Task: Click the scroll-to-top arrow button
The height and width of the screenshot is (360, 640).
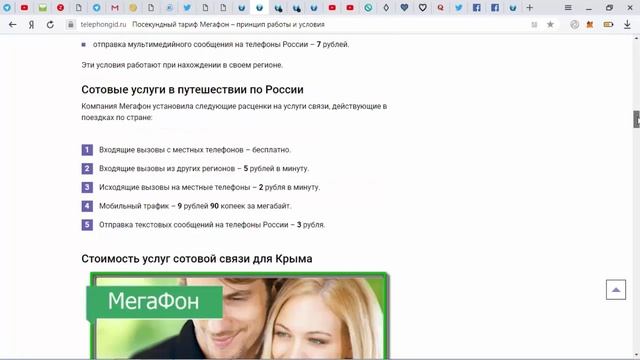Action: 616,290
